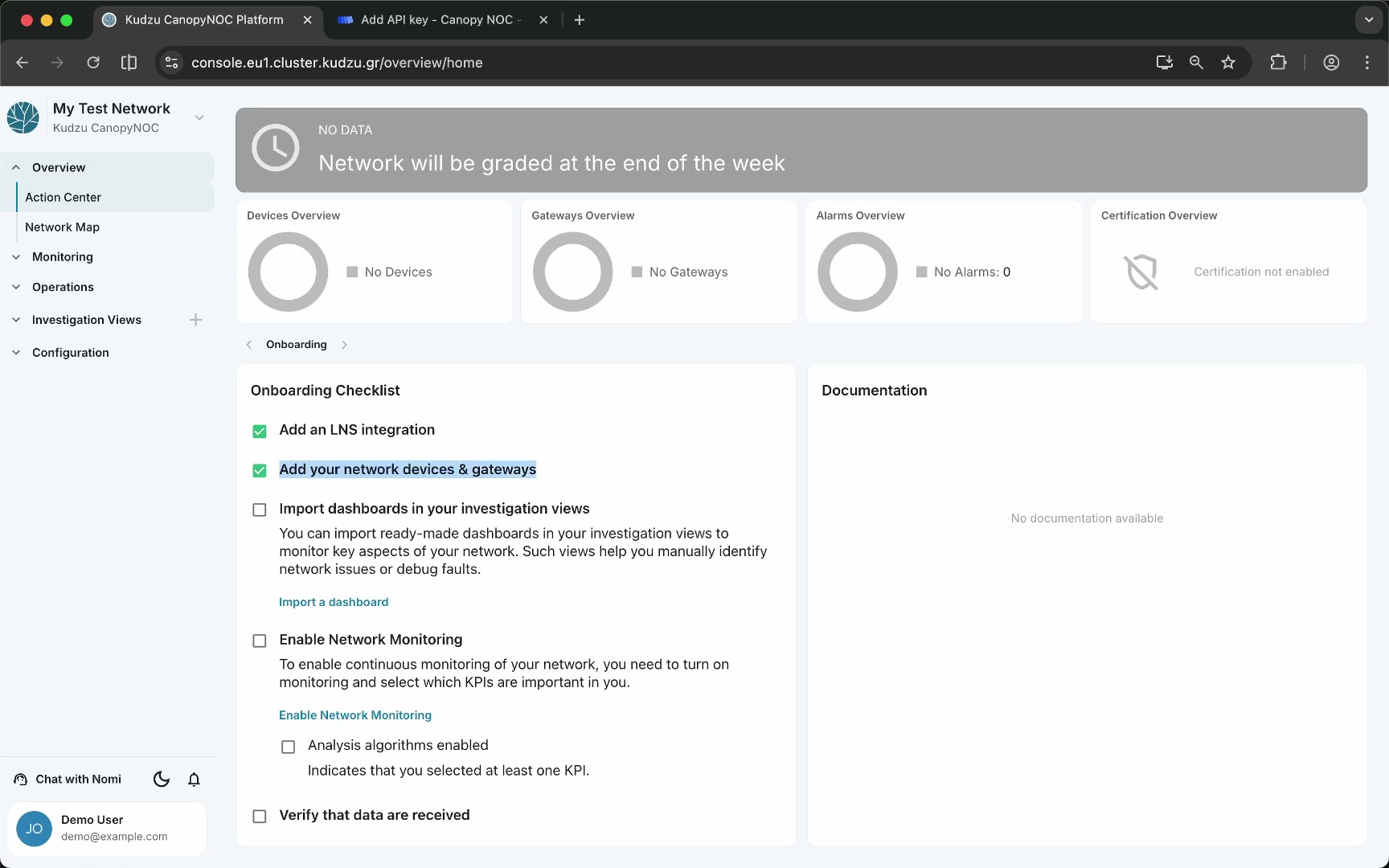Expand the Monitoring sidebar section

(x=16, y=257)
